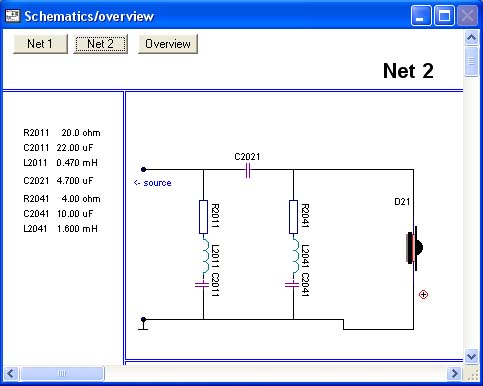
Task: Click the source input terminal dot
Action: click(x=143, y=169)
